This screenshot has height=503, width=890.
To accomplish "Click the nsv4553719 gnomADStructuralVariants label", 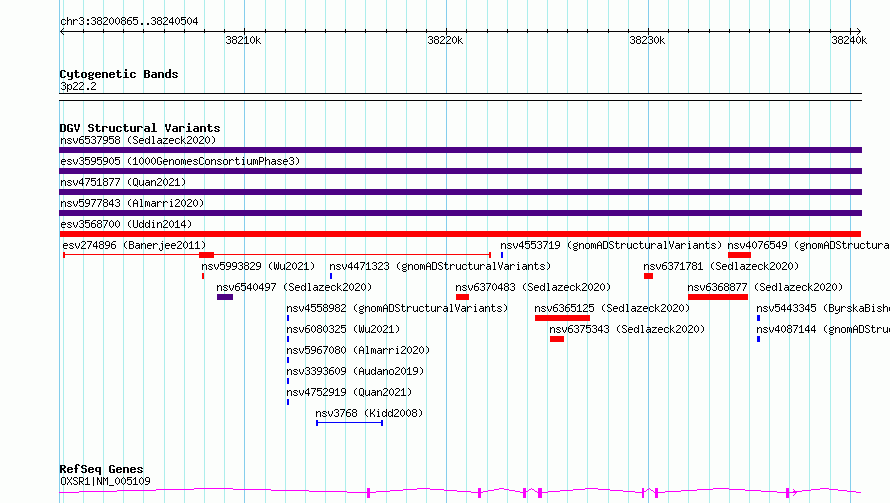I will 611,245.
